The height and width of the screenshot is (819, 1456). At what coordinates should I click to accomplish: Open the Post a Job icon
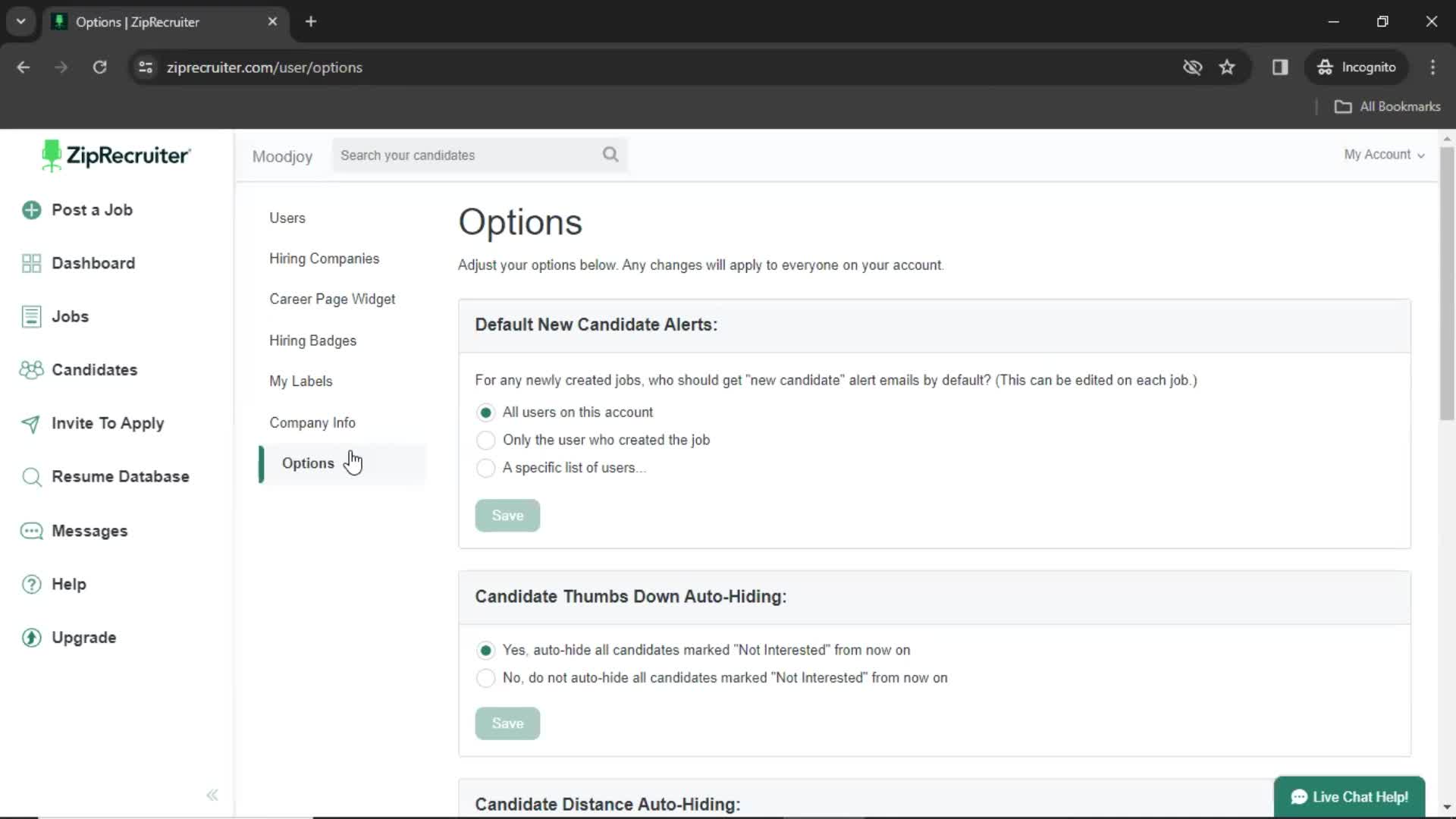tap(31, 209)
